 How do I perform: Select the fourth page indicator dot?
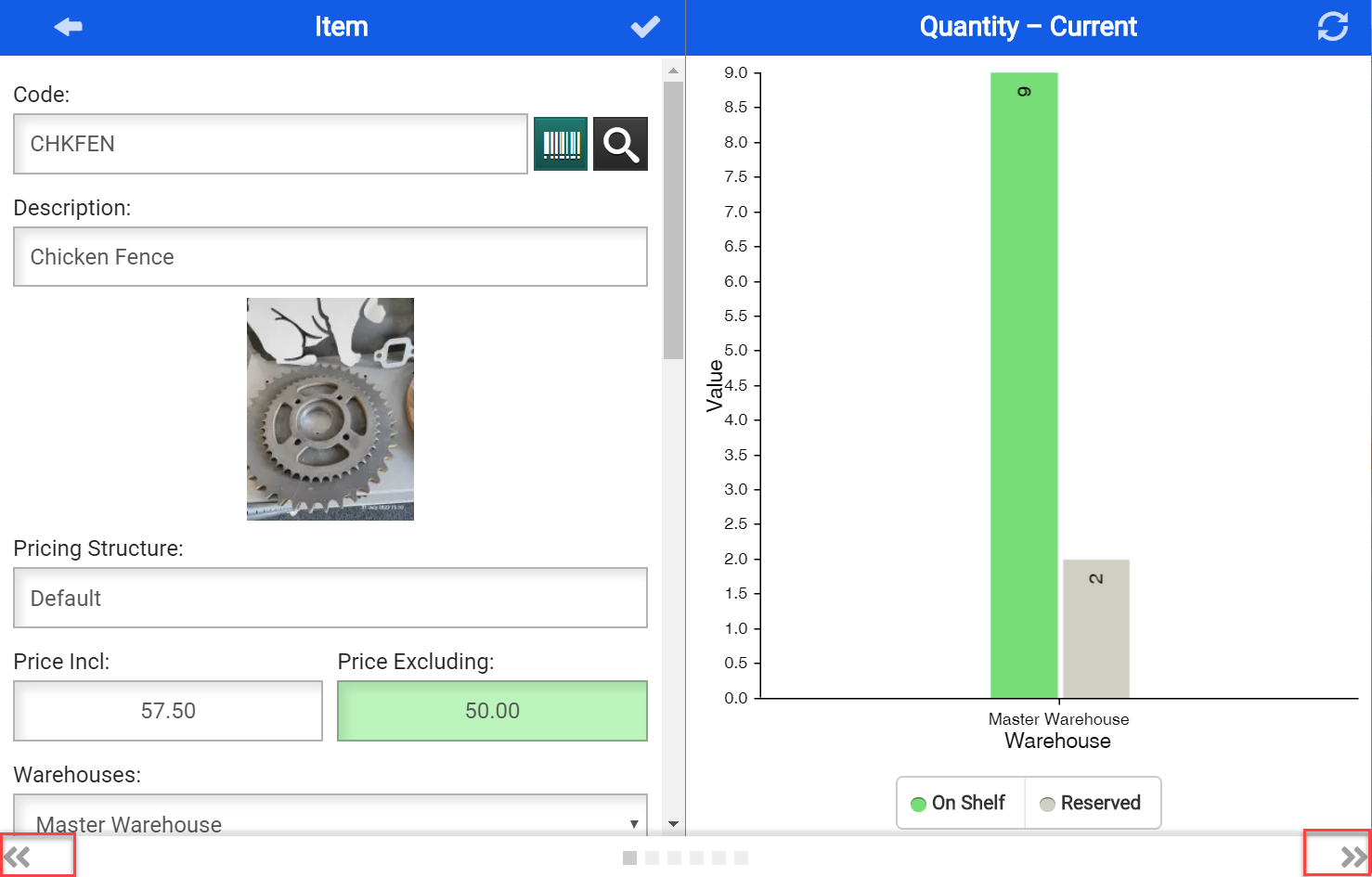pos(696,858)
